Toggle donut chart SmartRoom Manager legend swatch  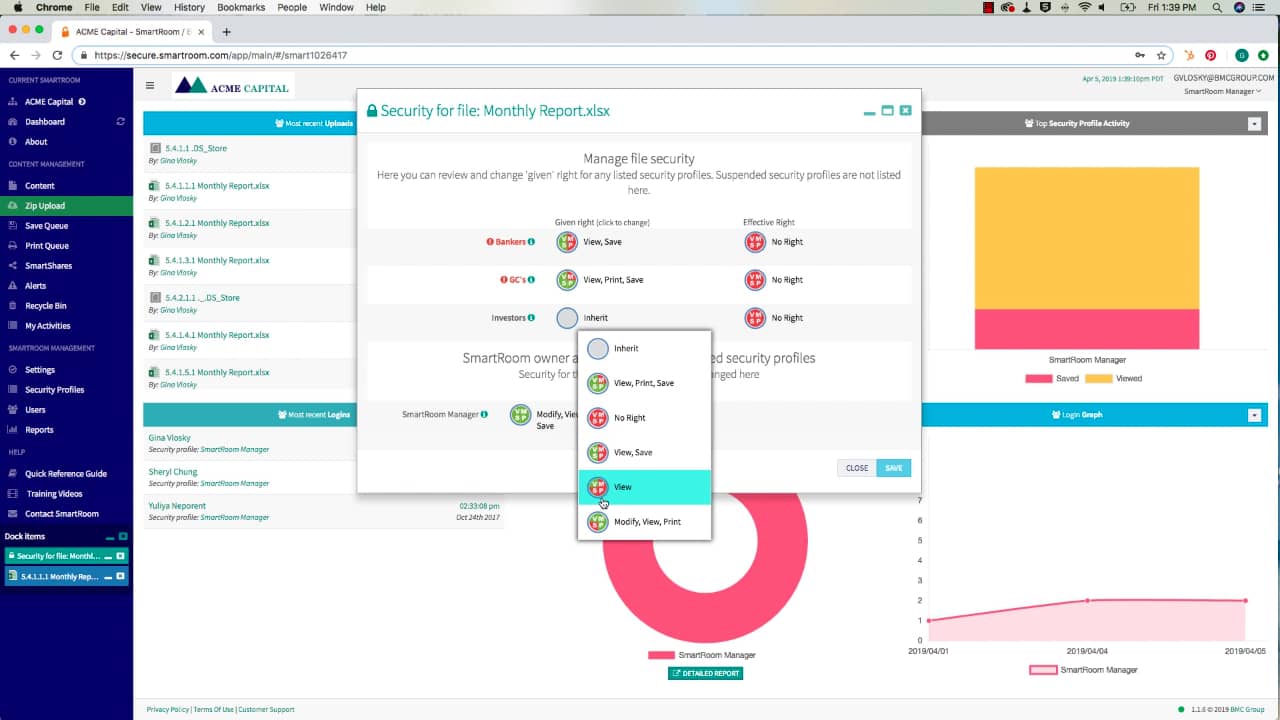661,655
